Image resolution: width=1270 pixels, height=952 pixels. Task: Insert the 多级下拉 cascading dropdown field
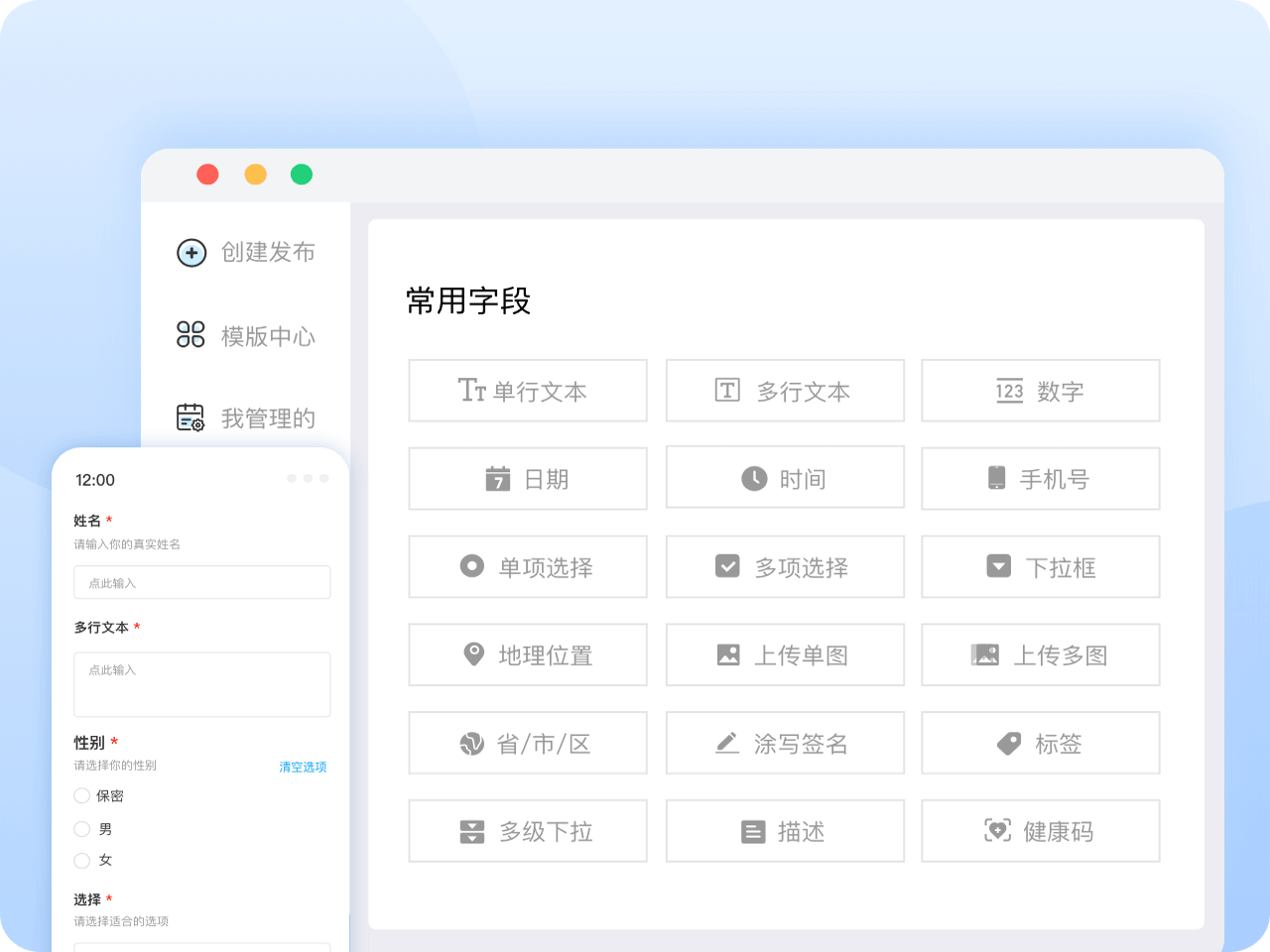coord(528,831)
